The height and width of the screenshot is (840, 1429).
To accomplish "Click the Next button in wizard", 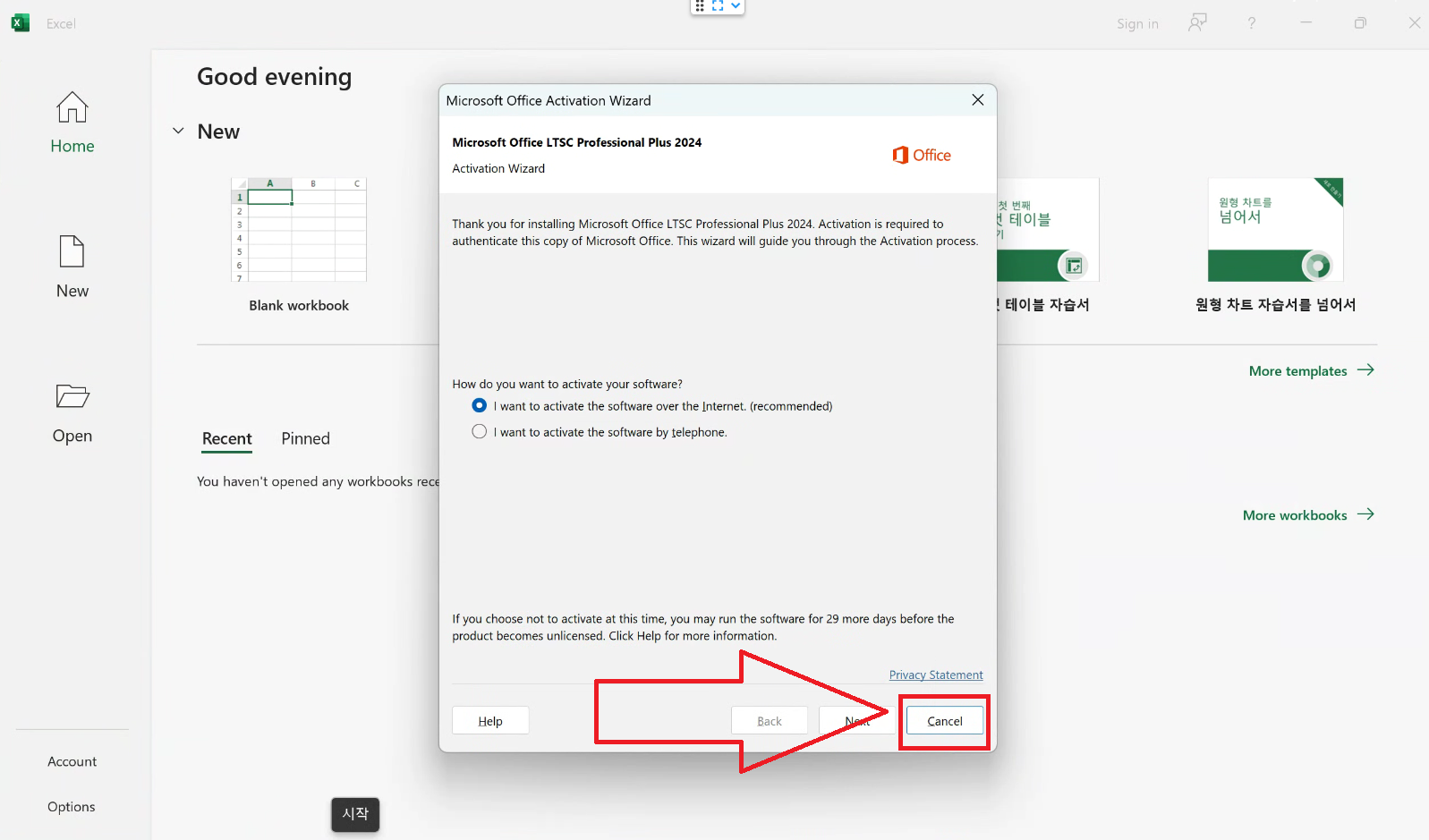I will tap(857, 721).
